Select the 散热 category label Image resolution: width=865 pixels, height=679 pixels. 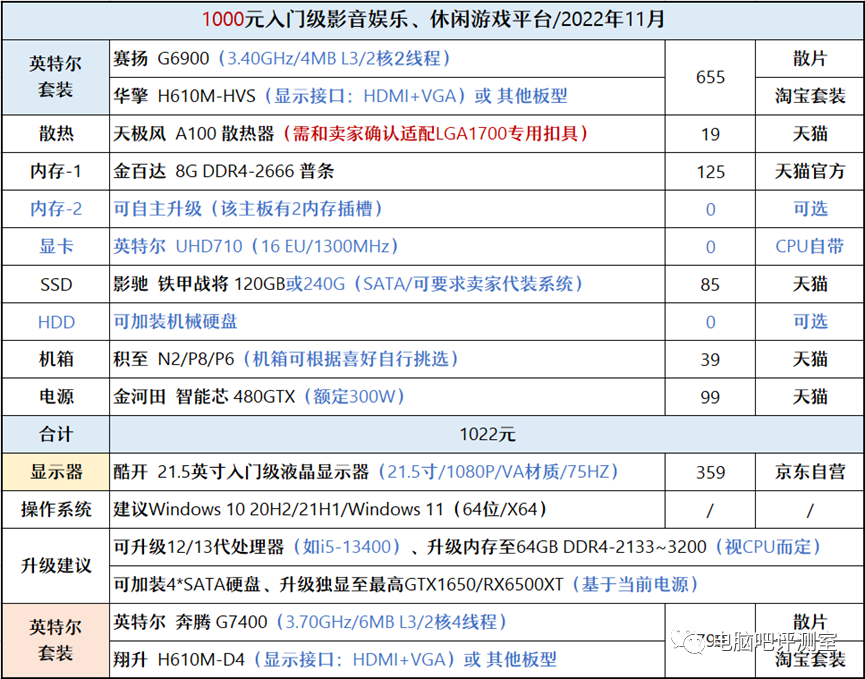pyautogui.click(x=56, y=134)
